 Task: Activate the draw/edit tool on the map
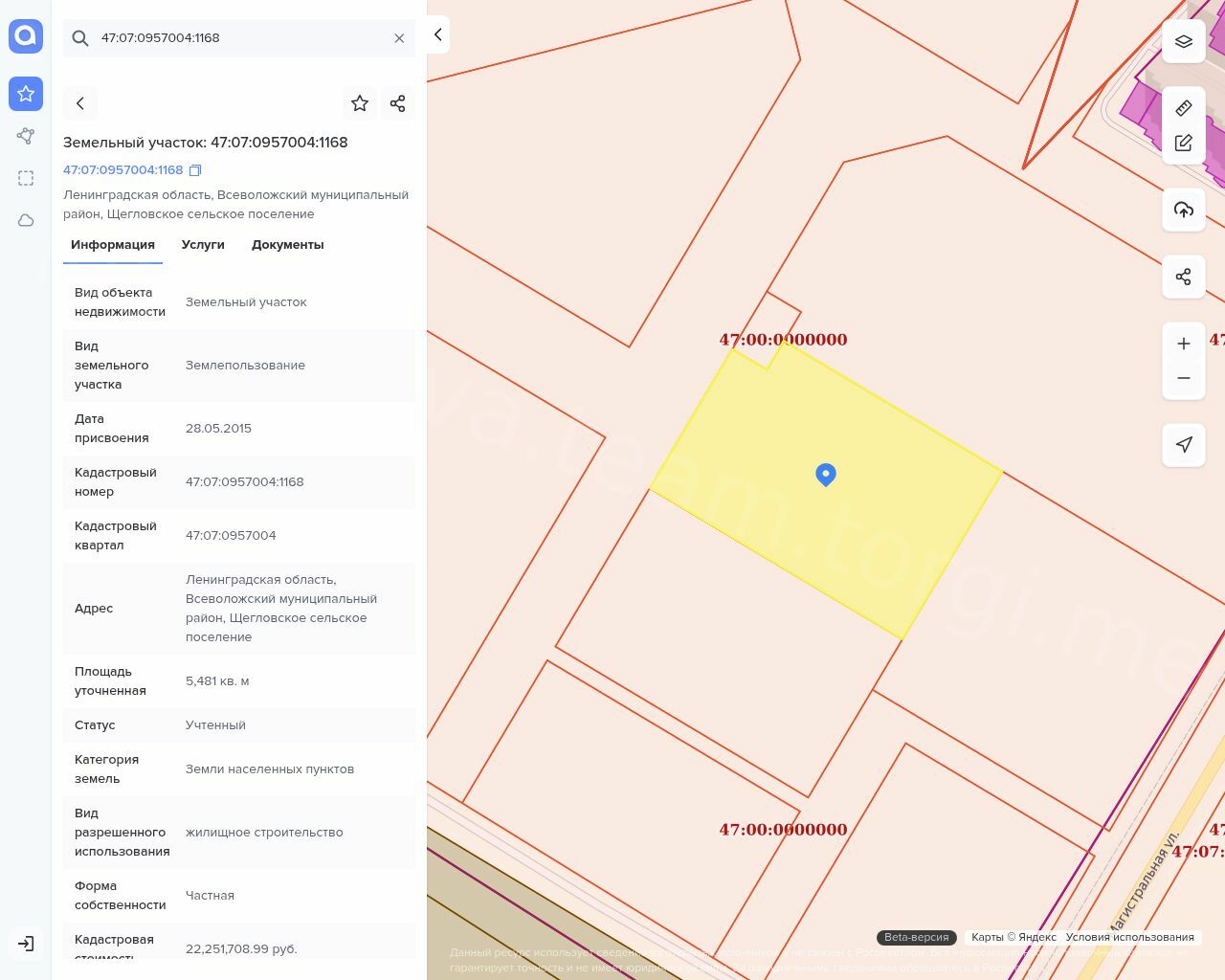tap(1183, 143)
